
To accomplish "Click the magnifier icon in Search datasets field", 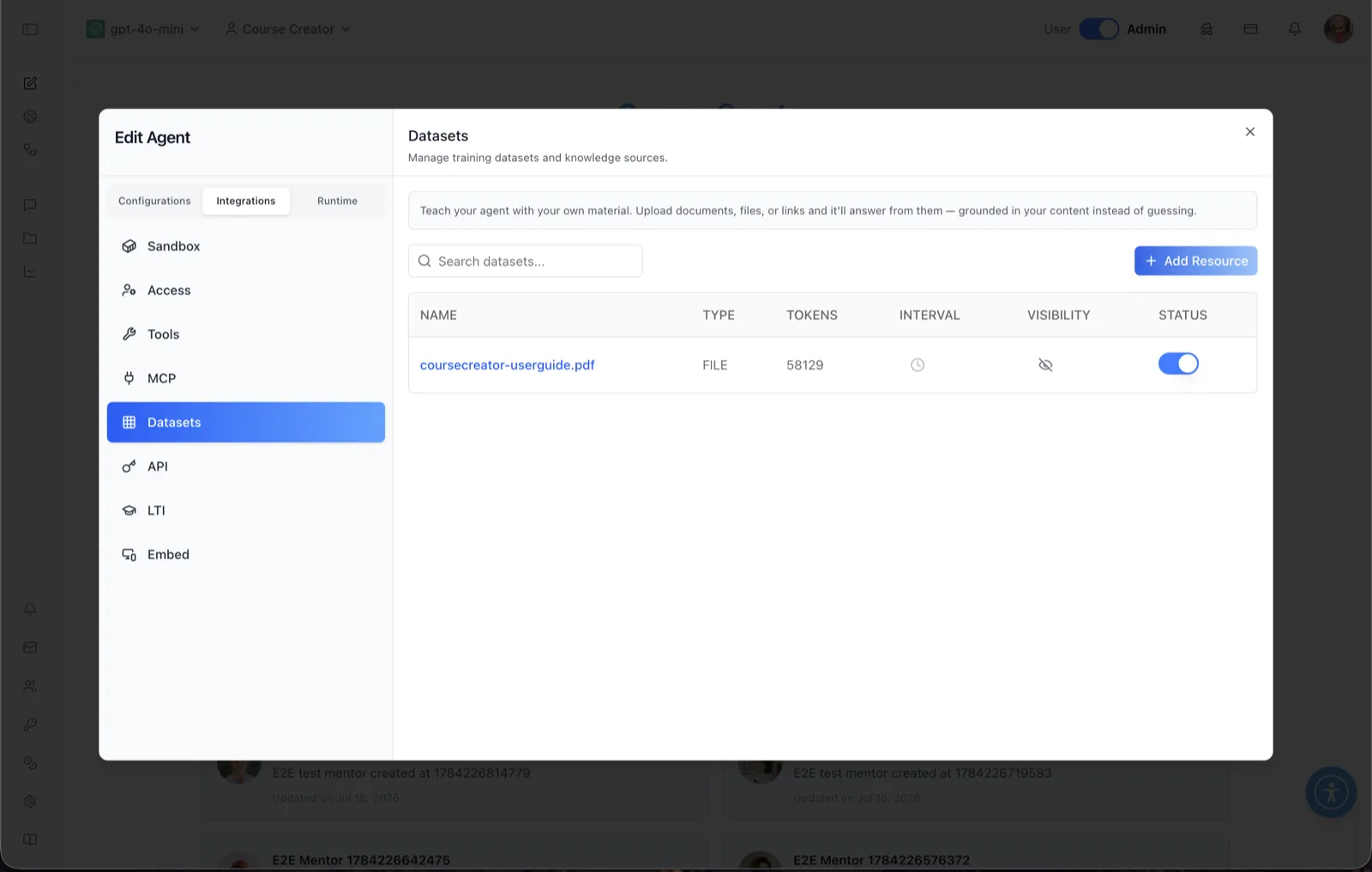I will (424, 261).
